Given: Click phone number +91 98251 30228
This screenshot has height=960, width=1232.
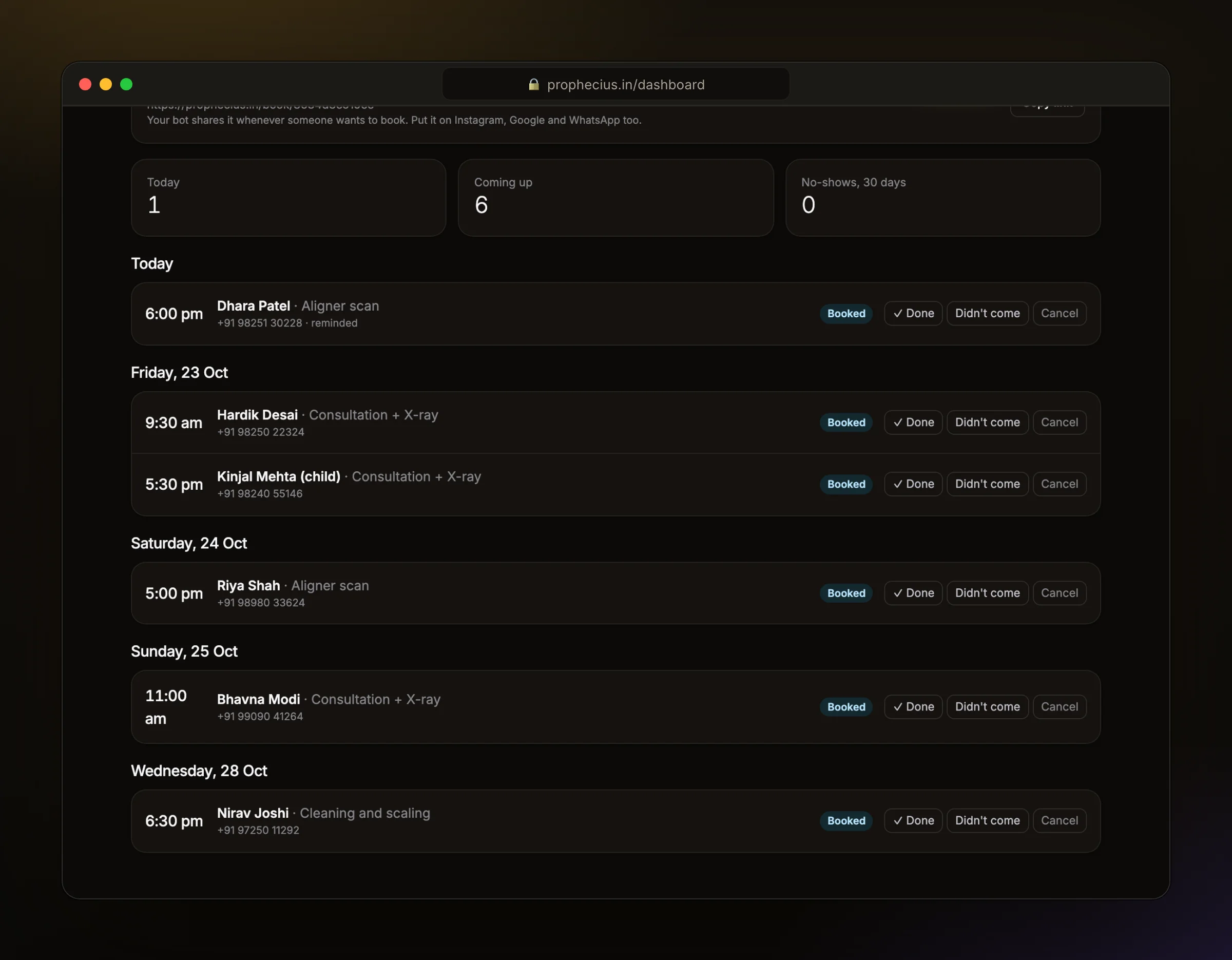Looking at the screenshot, I should (x=259, y=322).
